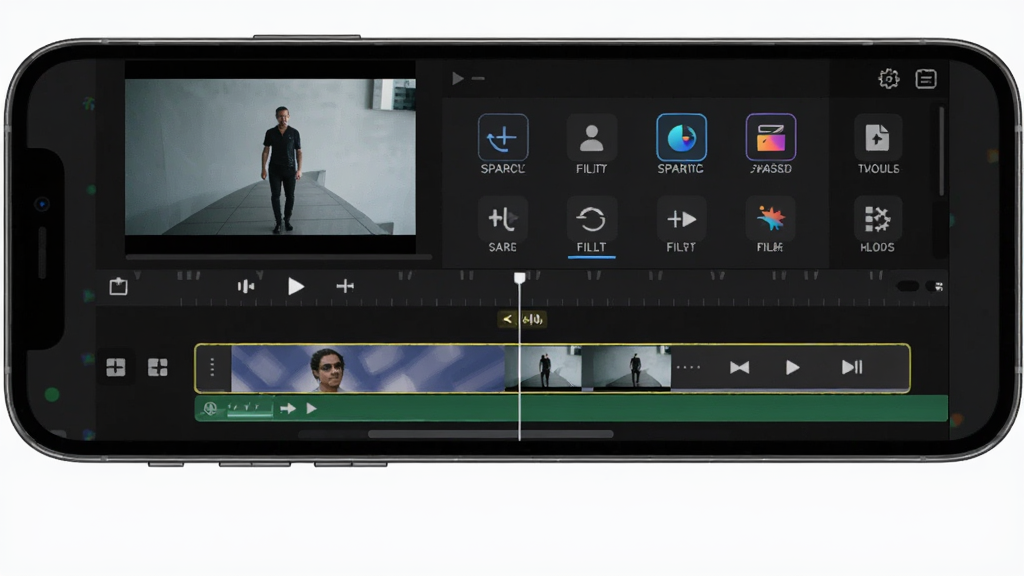Tap the play triangle inside the yellow-bordered clip

click(792, 368)
